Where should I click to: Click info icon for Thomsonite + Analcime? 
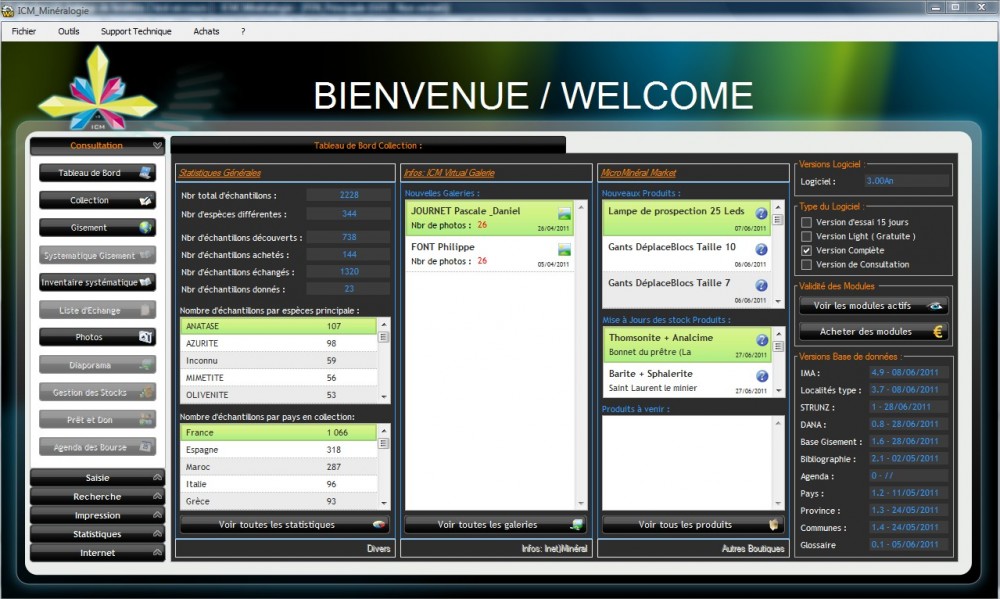(x=761, y=341)
